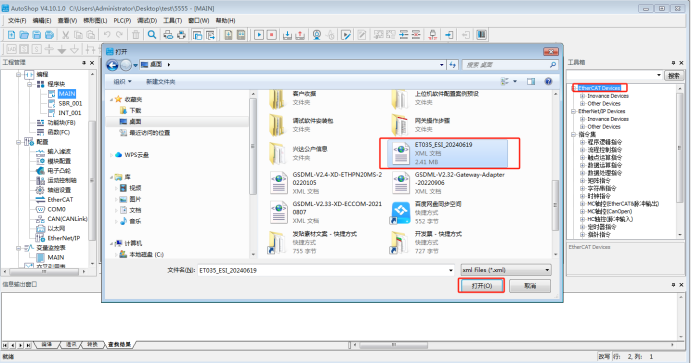Expand the 程序逻辑指令 toolbox node

pyautogui.click(x=582, y=142)
